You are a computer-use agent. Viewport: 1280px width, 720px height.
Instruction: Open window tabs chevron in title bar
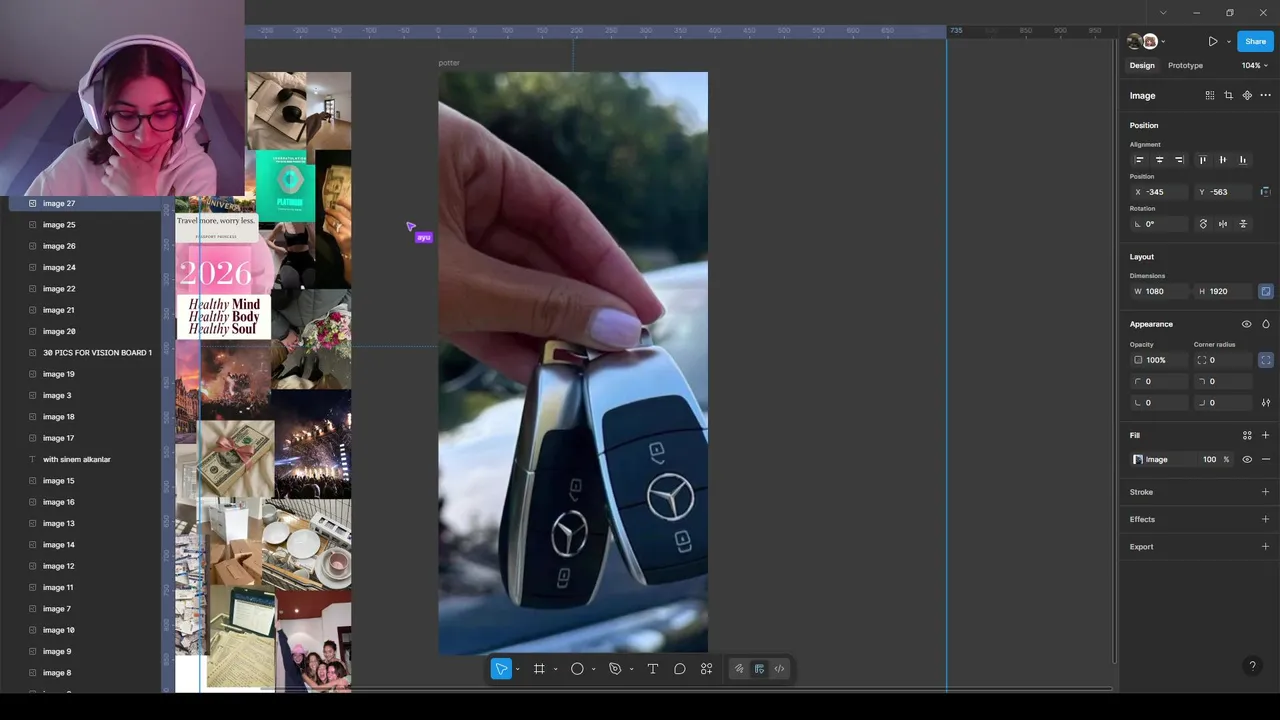pyautogui.click(x=1162, y=13)
